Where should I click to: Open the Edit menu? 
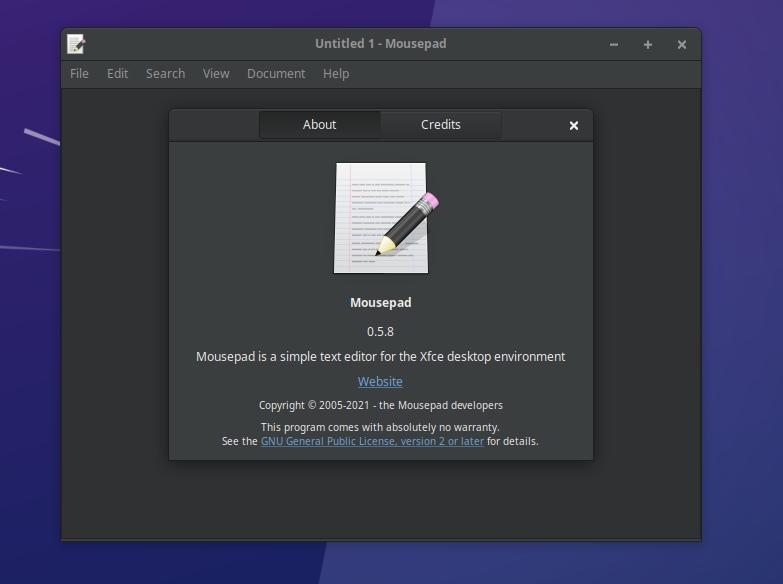click(x=117, y=73)
